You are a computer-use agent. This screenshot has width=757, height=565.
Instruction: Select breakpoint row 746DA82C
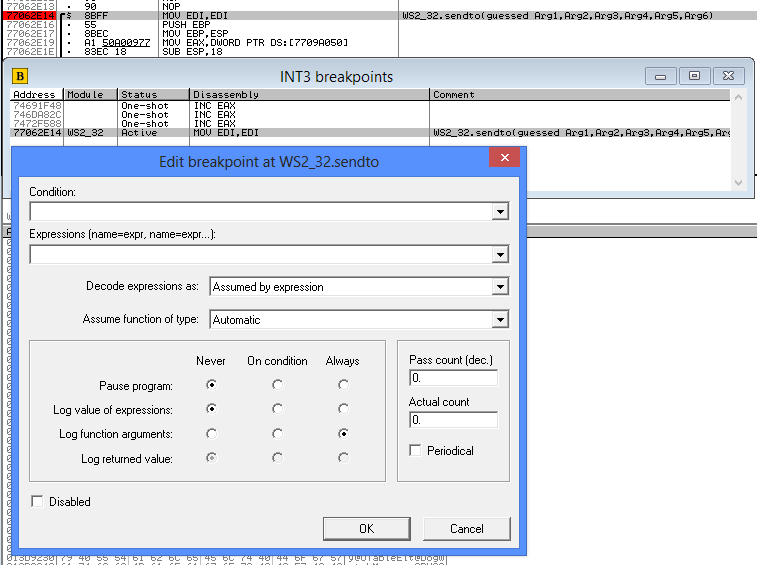tap(370, 115)
